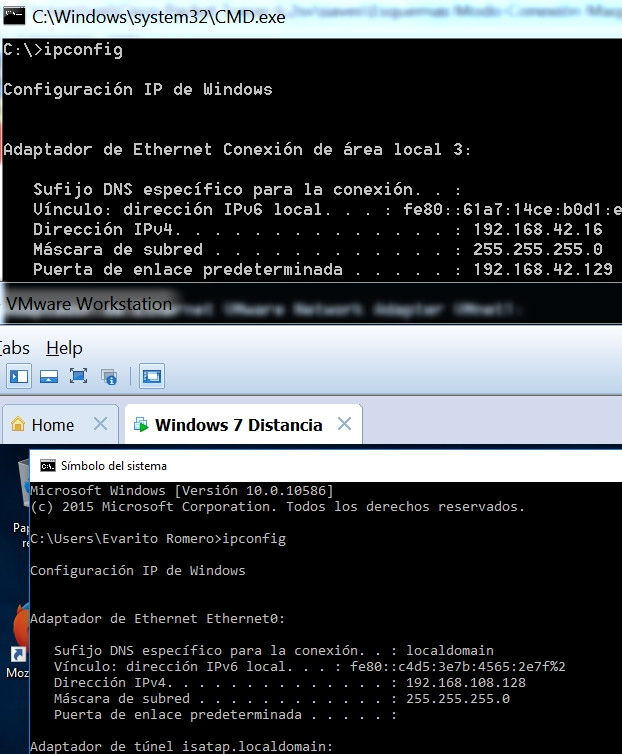Image resolution: width=622 pixels, height=754 pixels.
Task: Click the Unity mode toolbar icon
Action: pos(109,377)
